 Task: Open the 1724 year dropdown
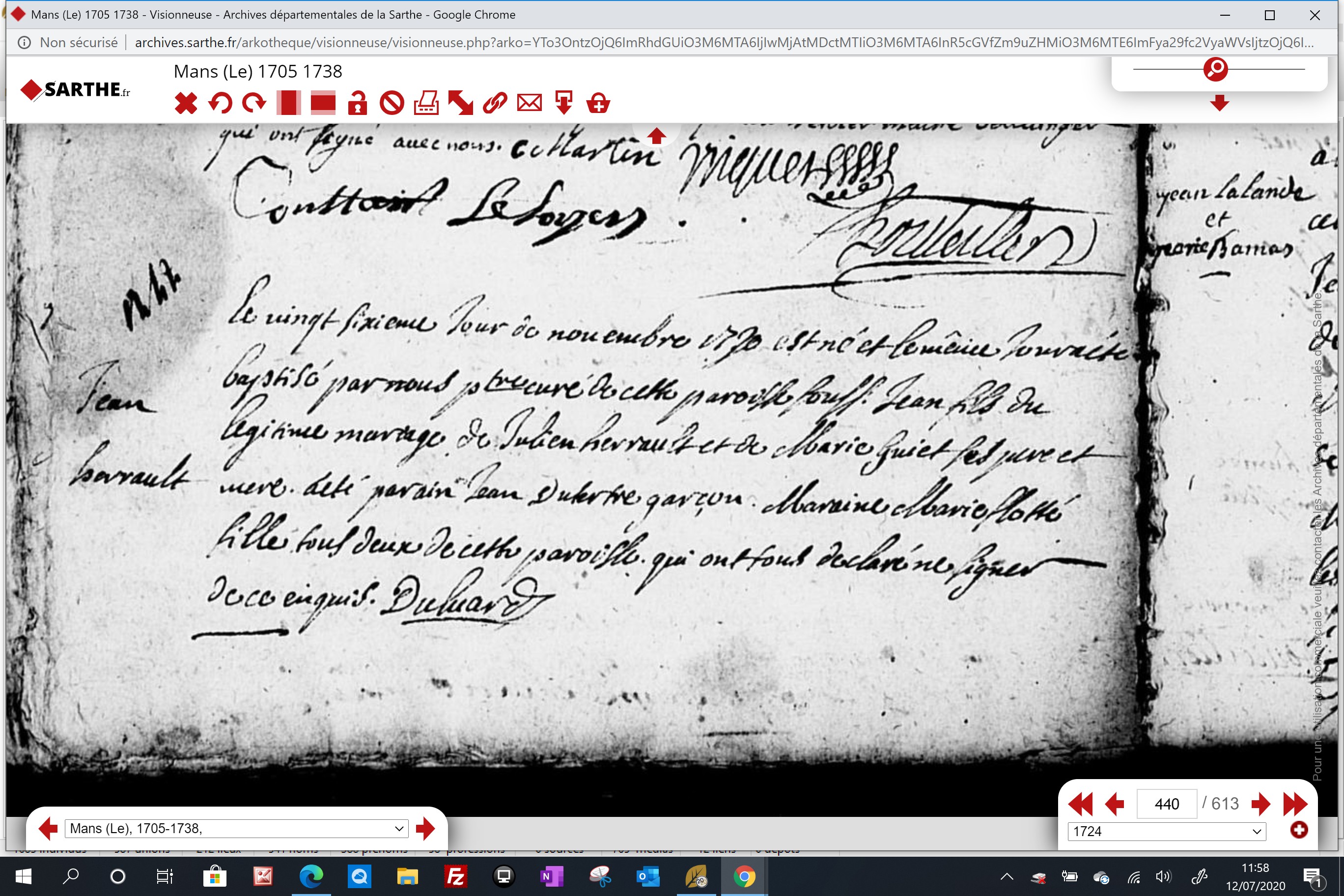coord(1166,832)
